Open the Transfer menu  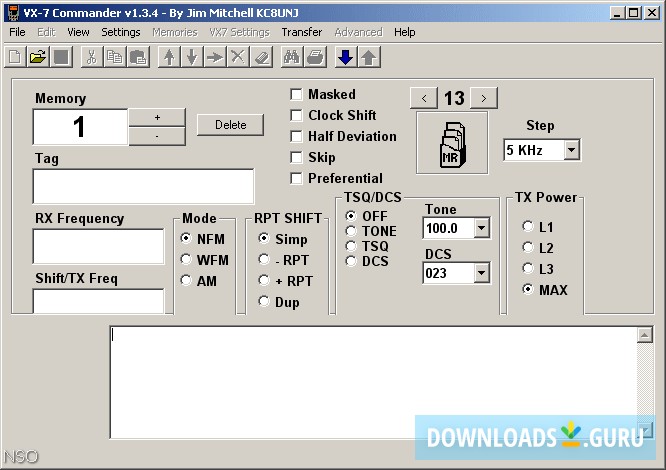[302, 32]
